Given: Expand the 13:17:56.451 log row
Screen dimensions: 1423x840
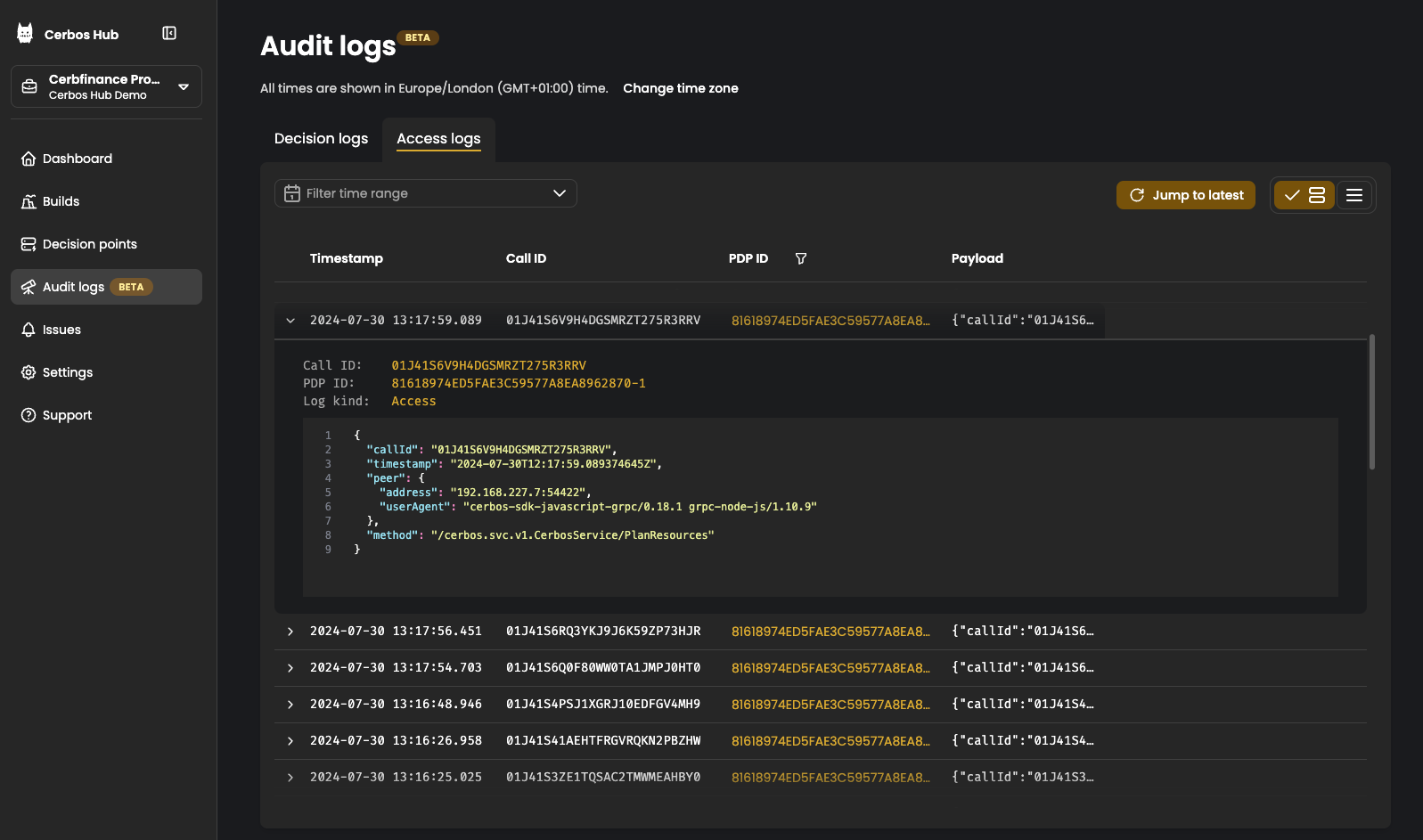Looking at the screenshot, I should [x=290, y=632].
